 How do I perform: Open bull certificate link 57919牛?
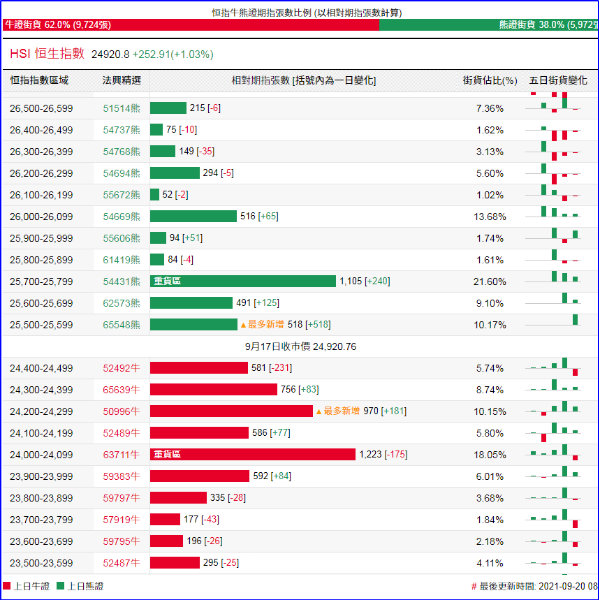pos(121,520)
